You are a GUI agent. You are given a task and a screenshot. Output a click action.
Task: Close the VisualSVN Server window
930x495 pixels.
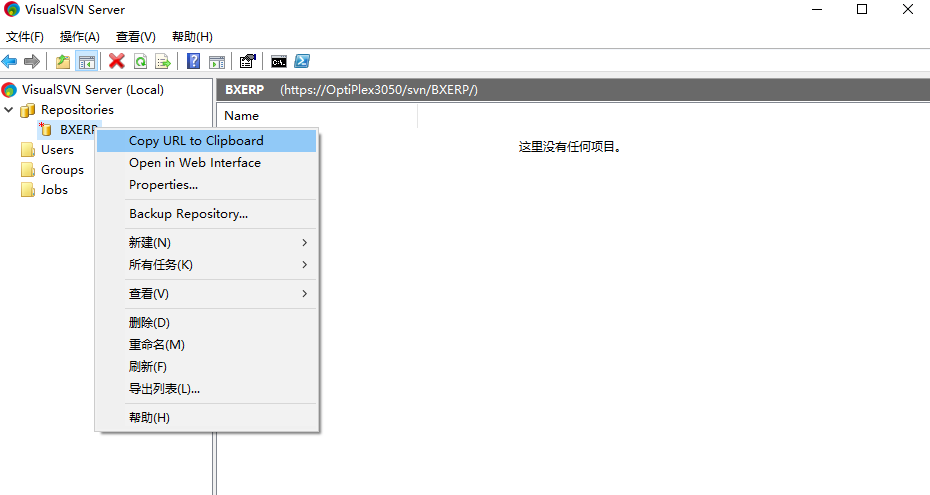click(x=907, y=9)
